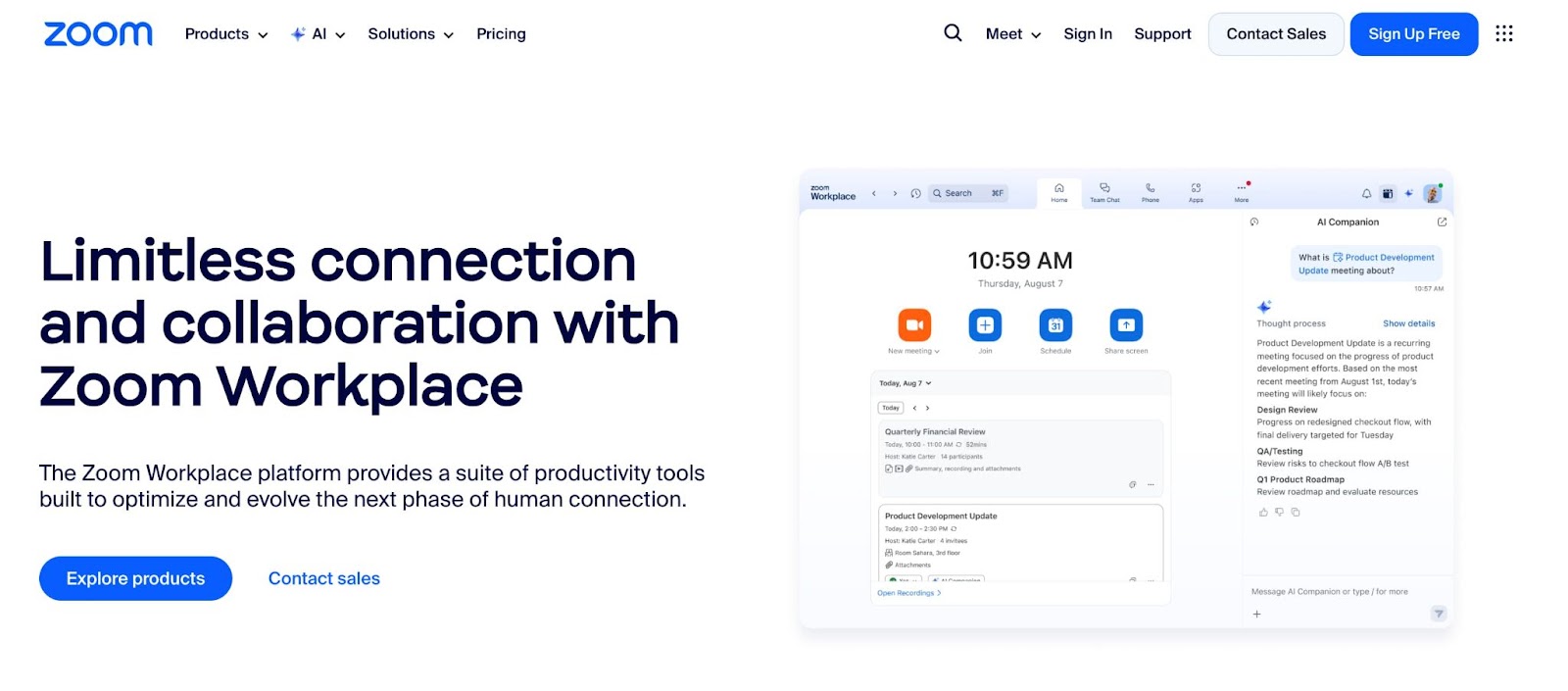
Task: Click the QA/Testing heading
Action: point(1280,451)
